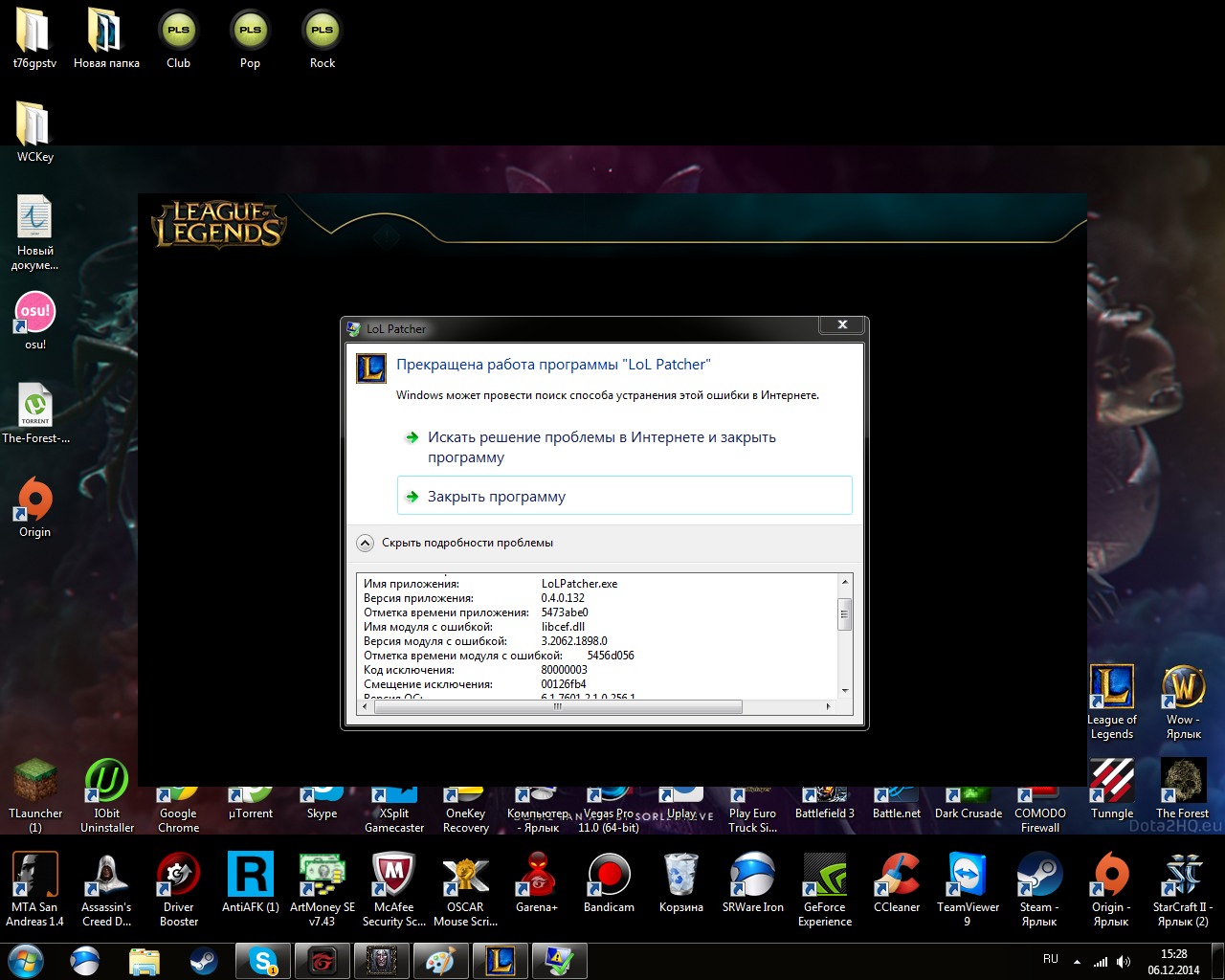Click the RU language indicator in tray

1051,959
